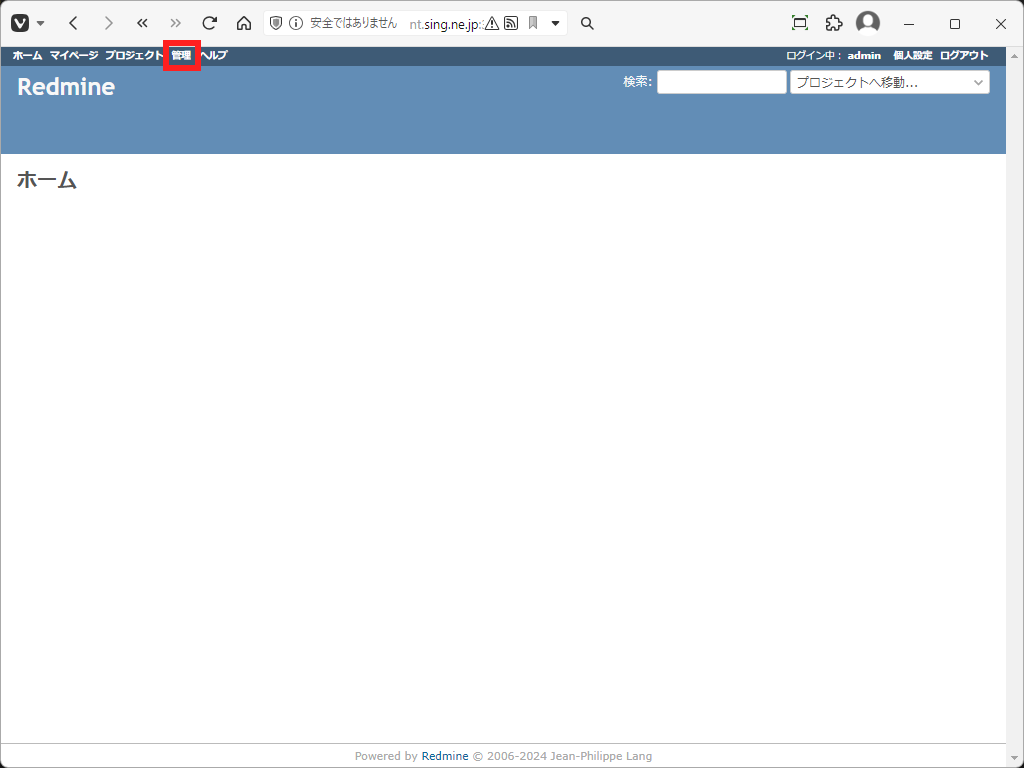Open the マイページ menu link
Viewport: 1024px width, 768px height.
pyautogui.click(x=74, y=56)
